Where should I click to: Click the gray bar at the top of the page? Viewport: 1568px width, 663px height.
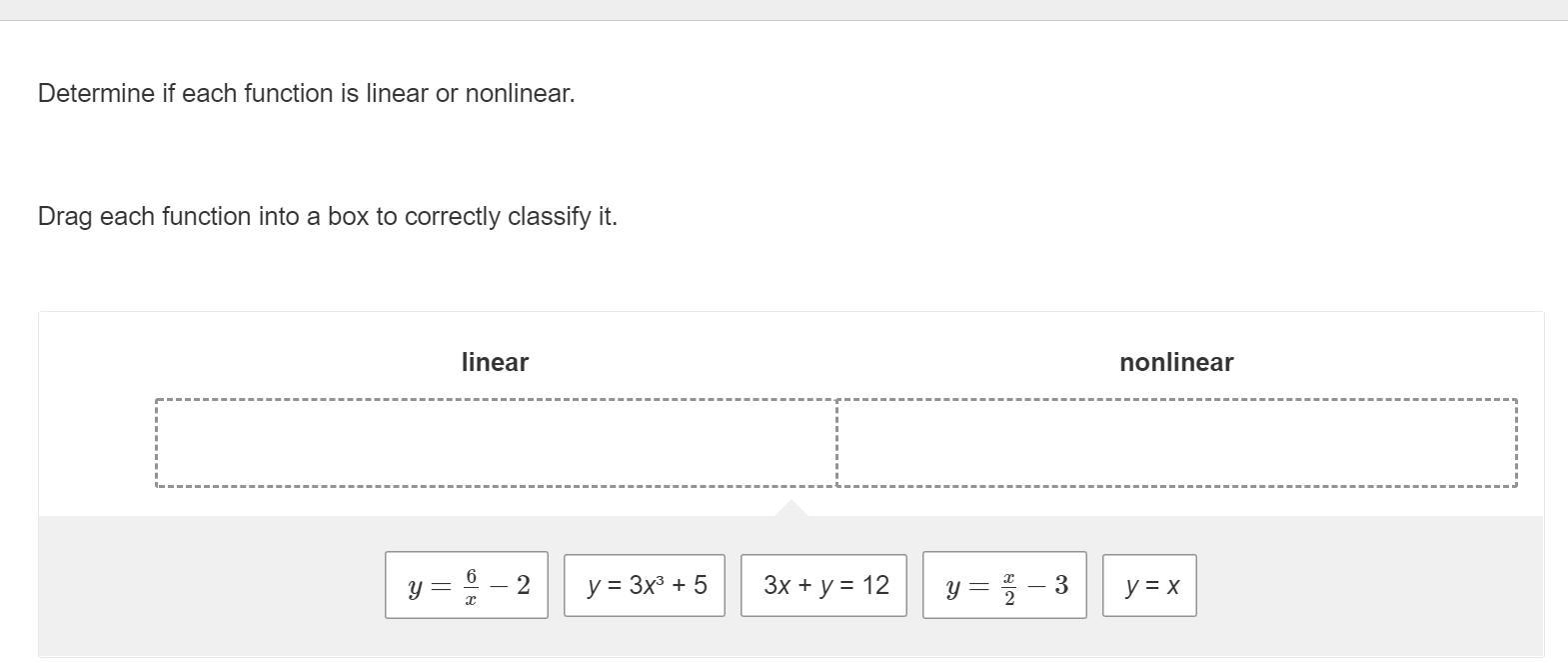[x=784, y=9]
